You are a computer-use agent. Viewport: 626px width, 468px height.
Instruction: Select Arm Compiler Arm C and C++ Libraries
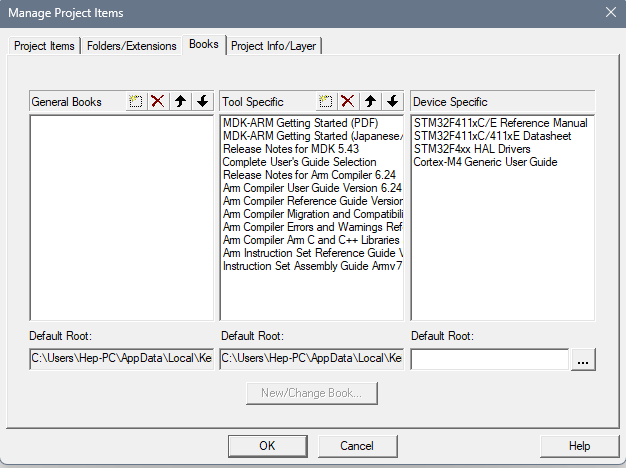pos(311,240)
